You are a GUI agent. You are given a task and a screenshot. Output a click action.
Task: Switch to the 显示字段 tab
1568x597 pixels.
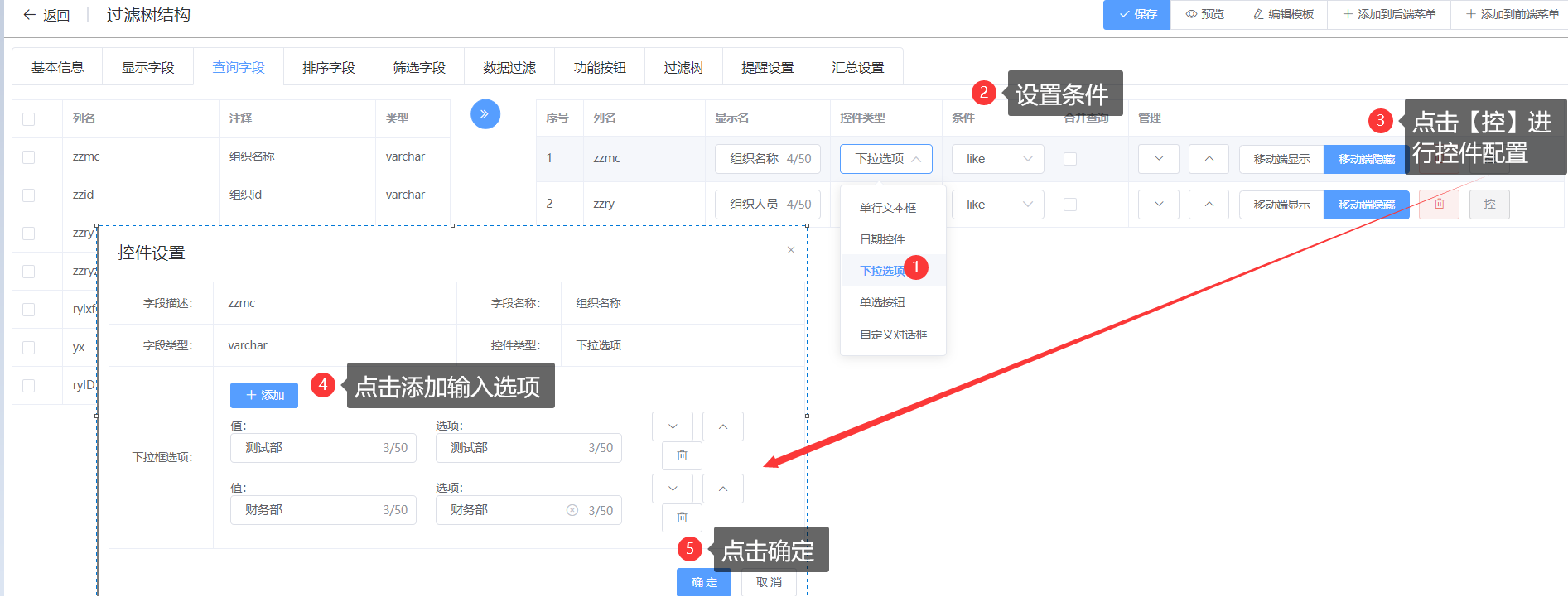pos(147,67)
